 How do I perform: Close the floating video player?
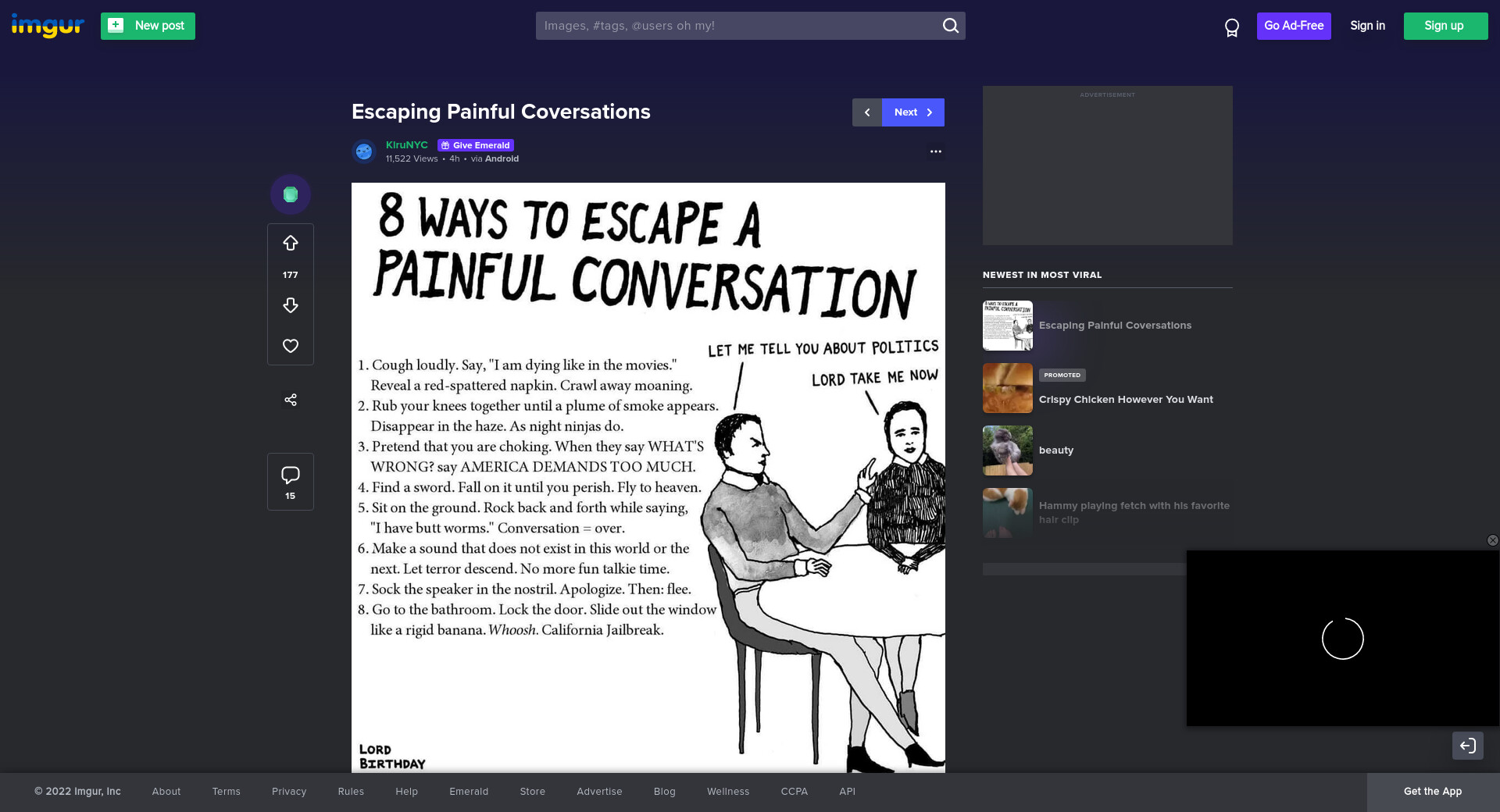pyautogui.click(x=1492, y=540)
